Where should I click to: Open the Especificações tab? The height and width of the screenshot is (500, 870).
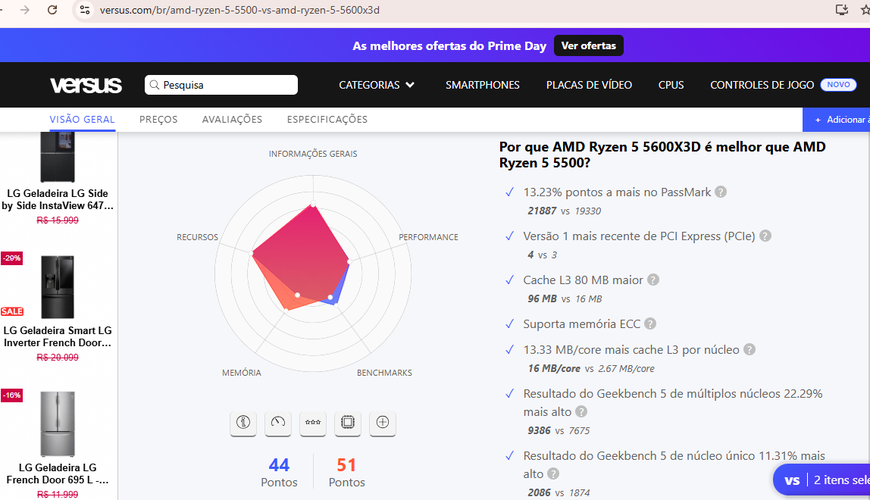(327, 120)
